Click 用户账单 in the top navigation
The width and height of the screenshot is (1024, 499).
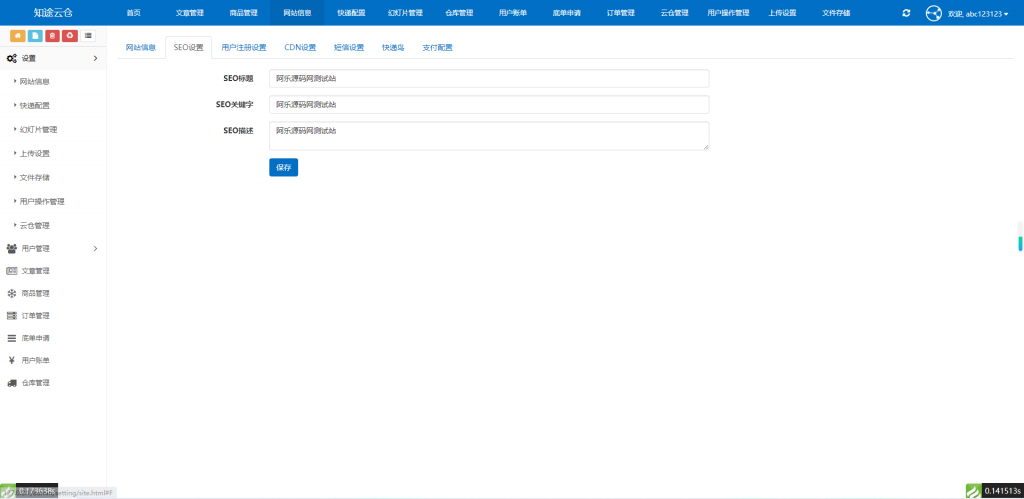tap(513, 13)
